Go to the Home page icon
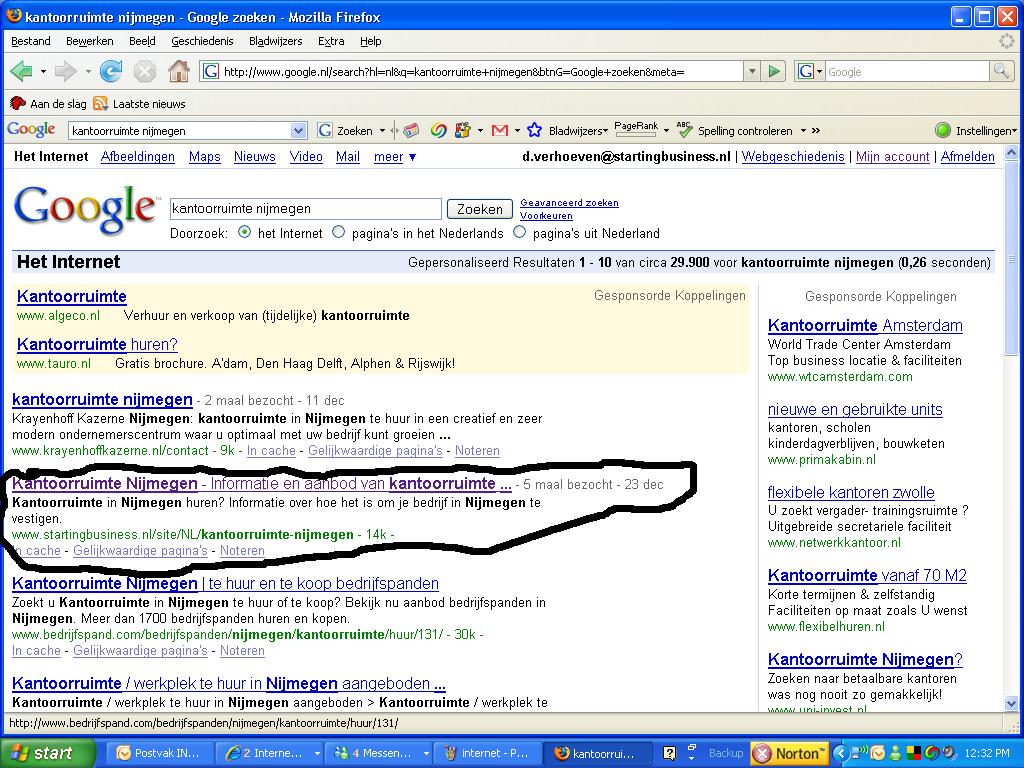 point(178,71)
